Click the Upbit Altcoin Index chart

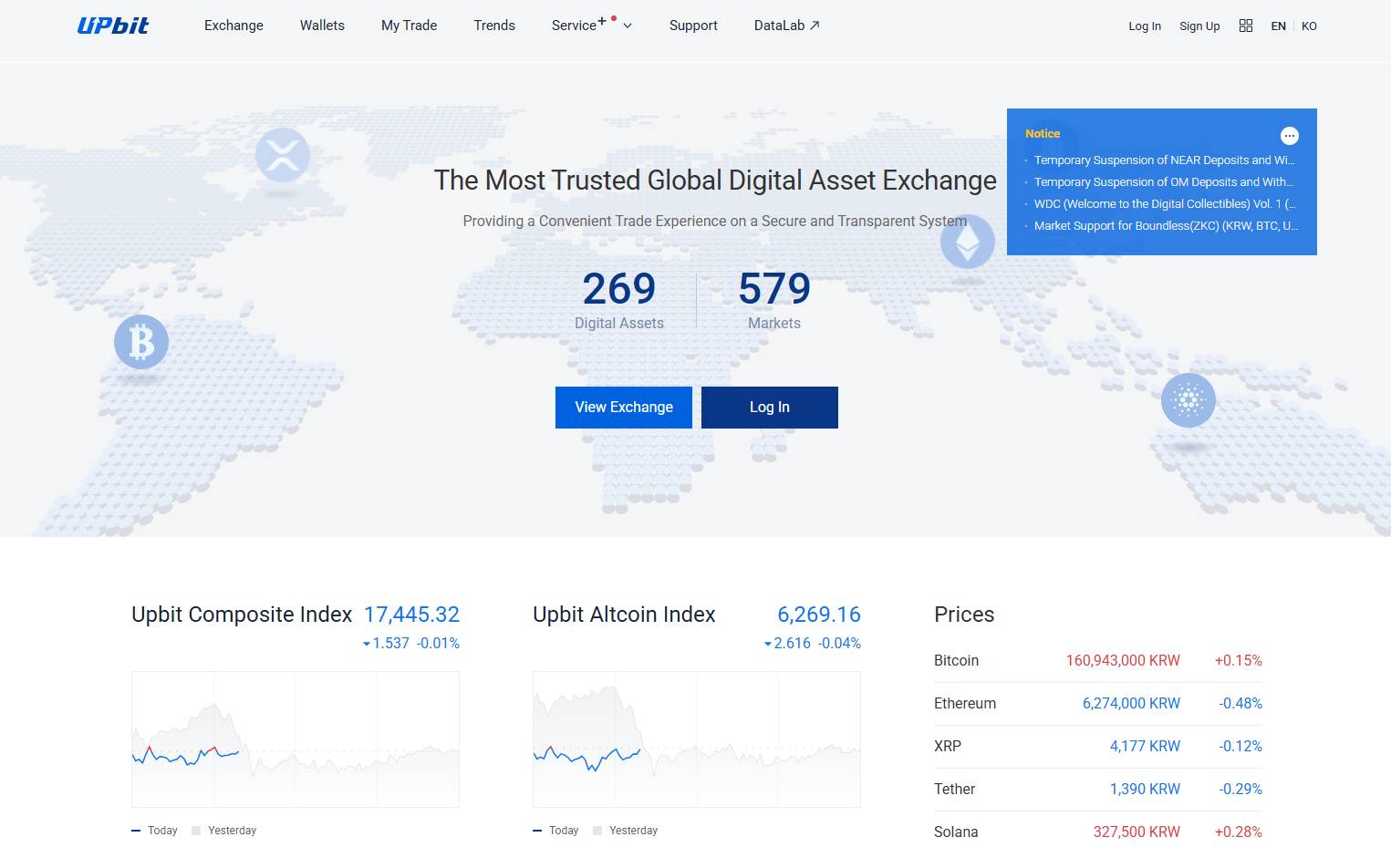(x=697, y=739)
